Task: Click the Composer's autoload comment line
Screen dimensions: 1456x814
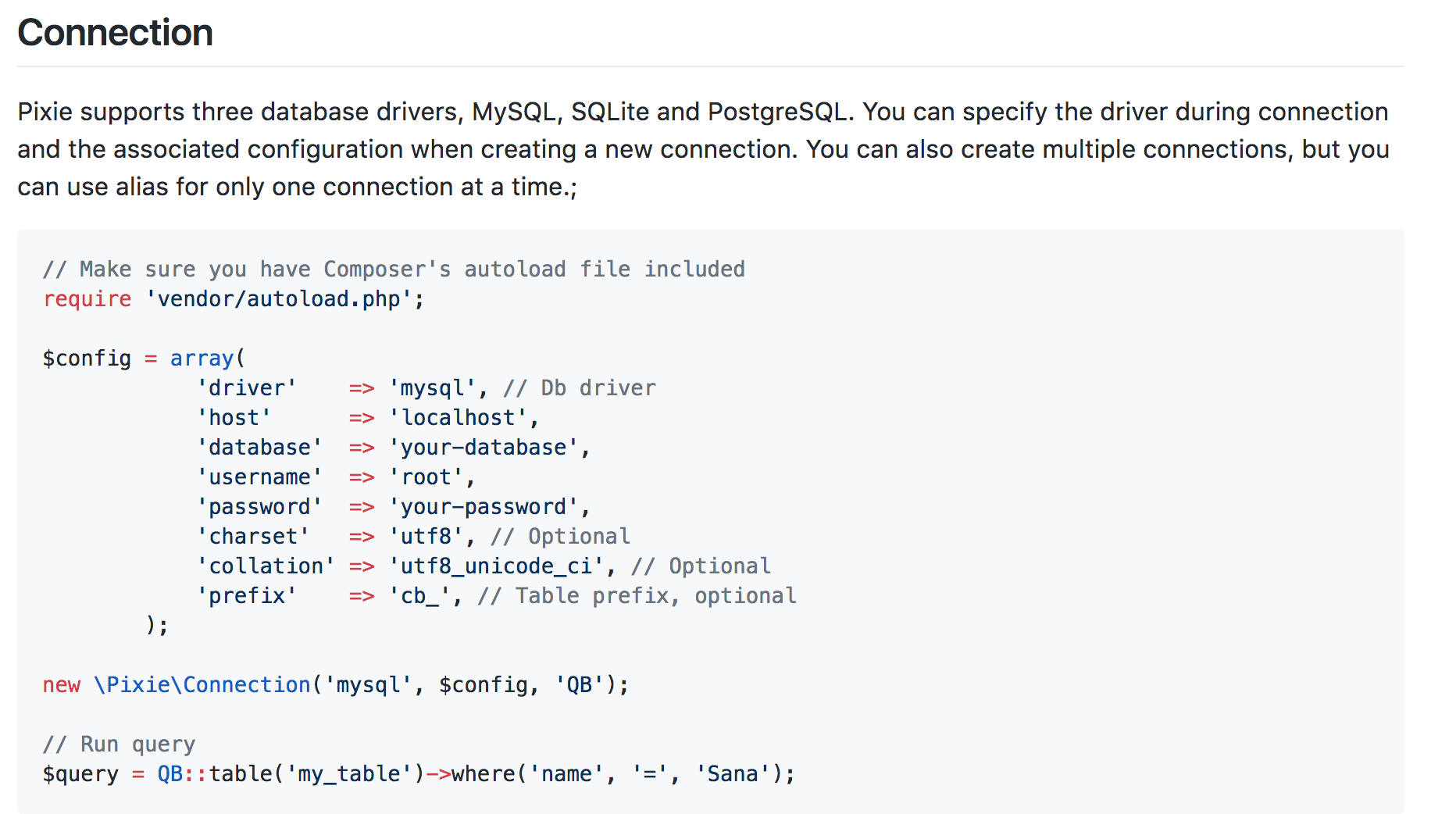Action: click(394, 270)
